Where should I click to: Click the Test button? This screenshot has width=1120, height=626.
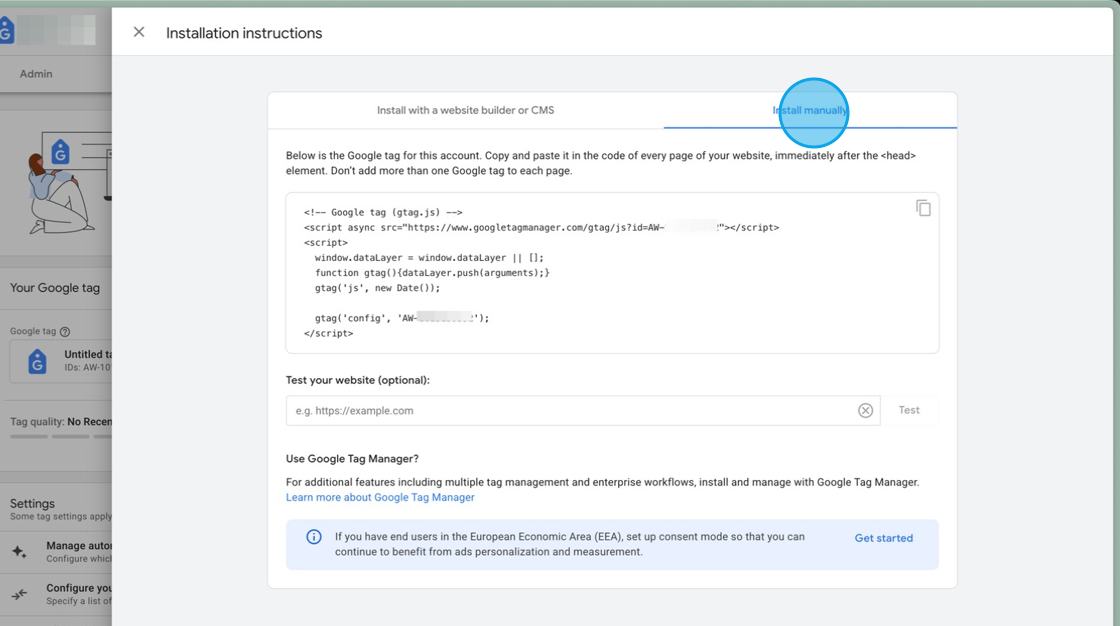point(908,410)
